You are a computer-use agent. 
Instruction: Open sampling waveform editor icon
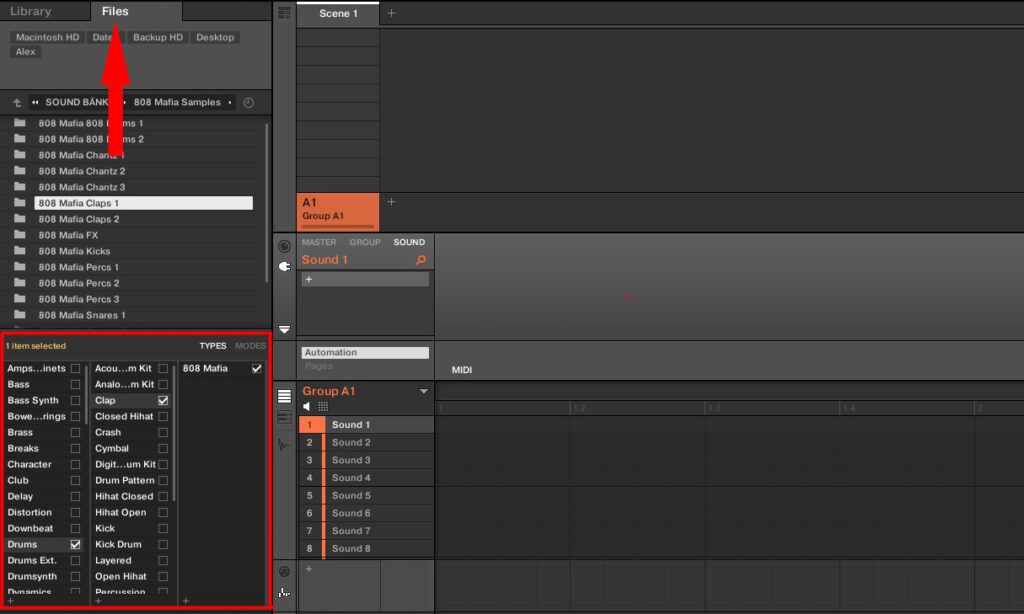pyautogui.click(x=284, y=445)
